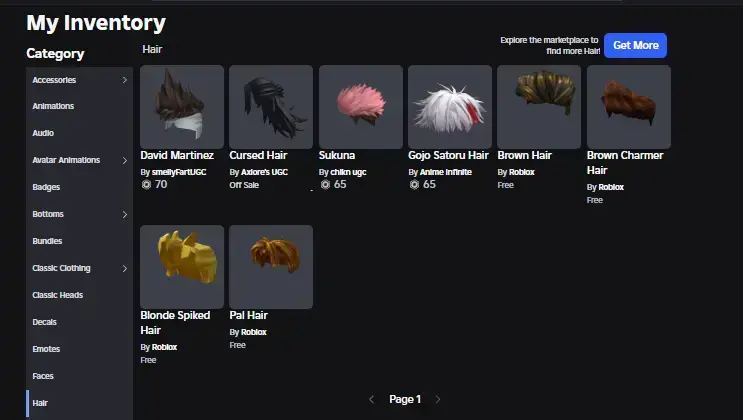Viewport: 743px width, 420px height.
Task: Open the Emotes category
Action: pyautogui.click(x=80, y=349)
